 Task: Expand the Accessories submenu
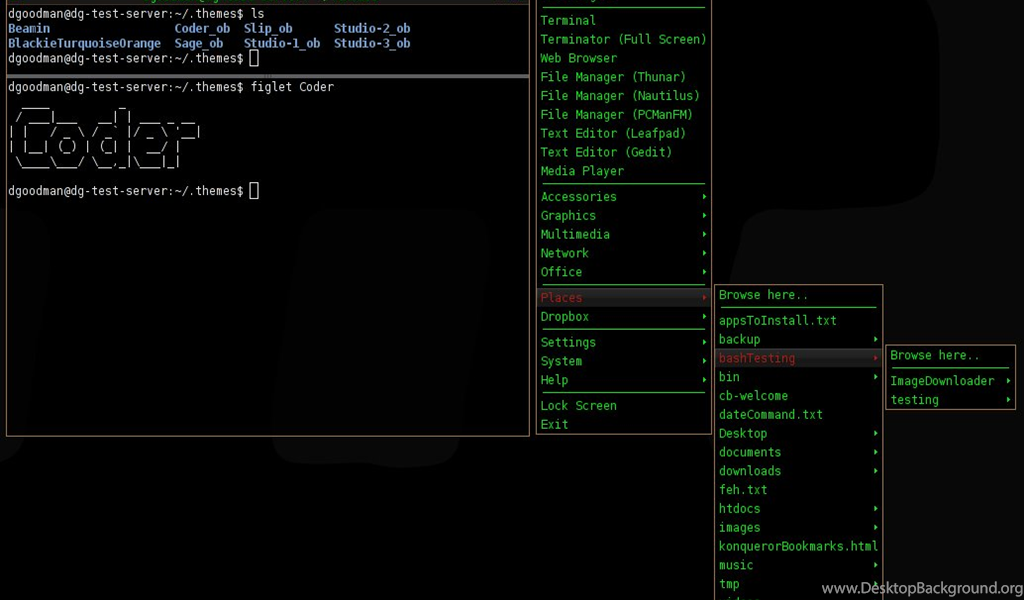pyautogui.click(x=623, y=197)
